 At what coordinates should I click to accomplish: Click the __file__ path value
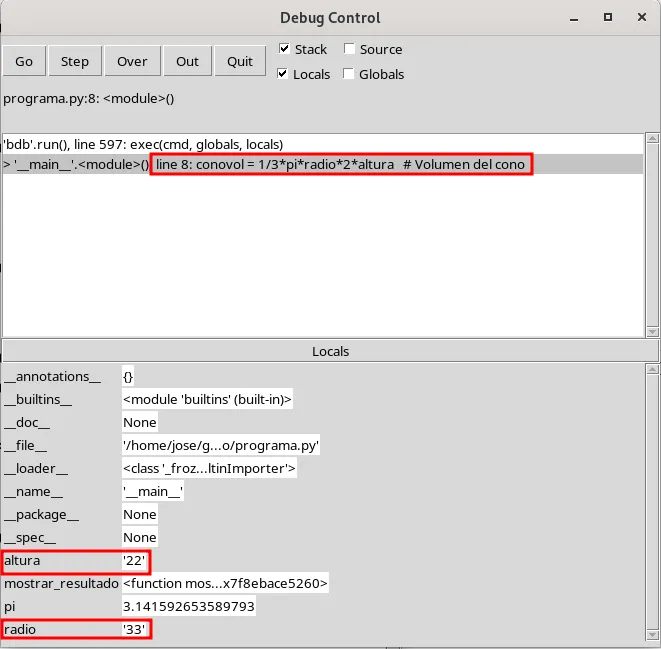pos(221,445)
